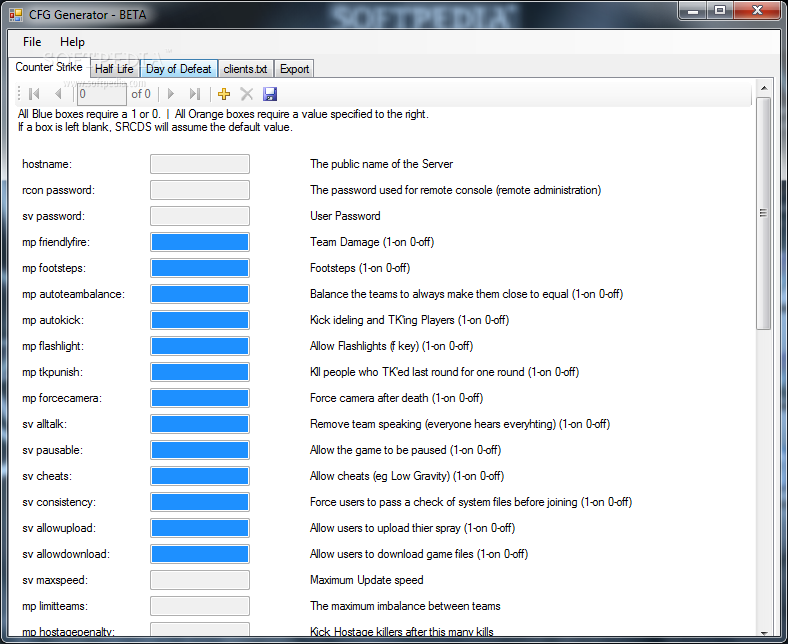Image resolution: width=788 pixels, height=644 pixels.
Task: Click the sv password input box
Action: 200,216
